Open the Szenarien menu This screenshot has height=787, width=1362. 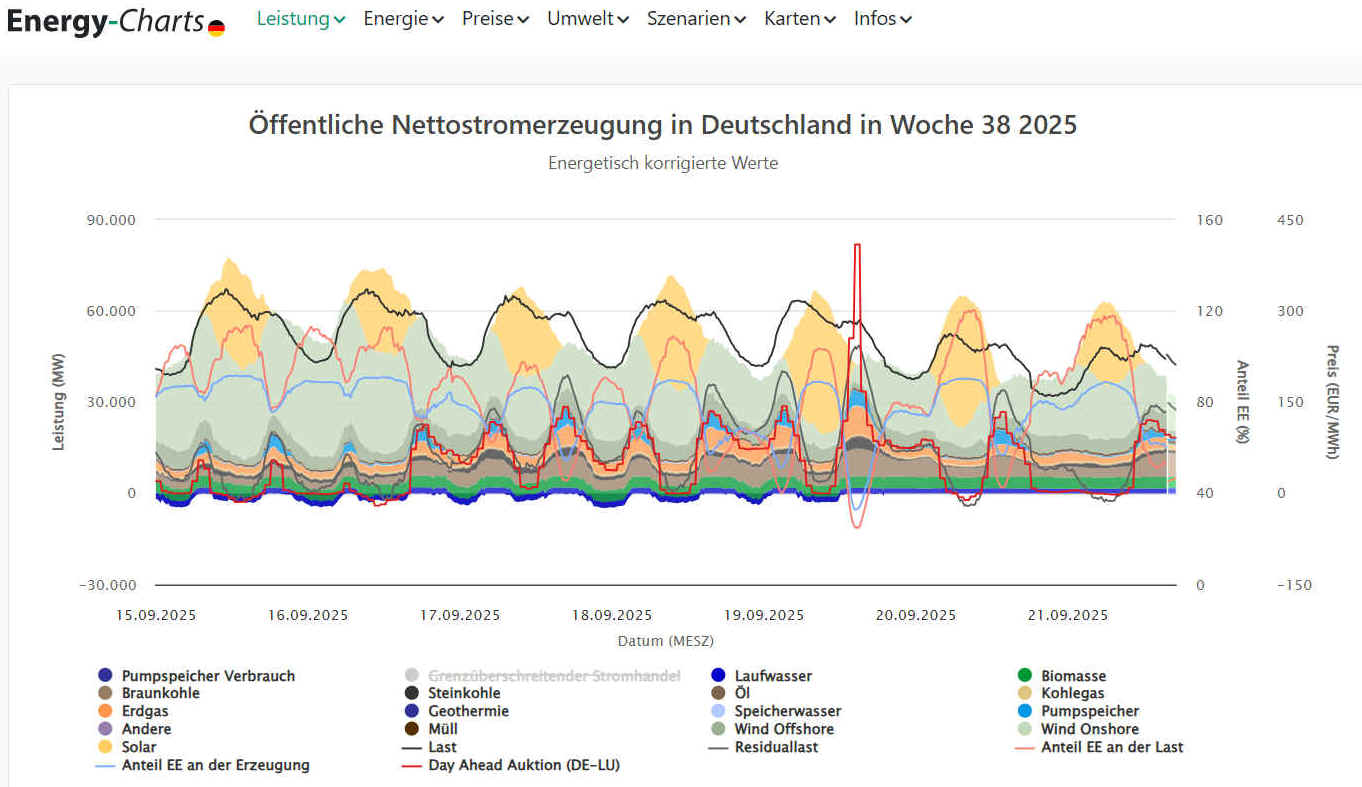pos(696,19)
